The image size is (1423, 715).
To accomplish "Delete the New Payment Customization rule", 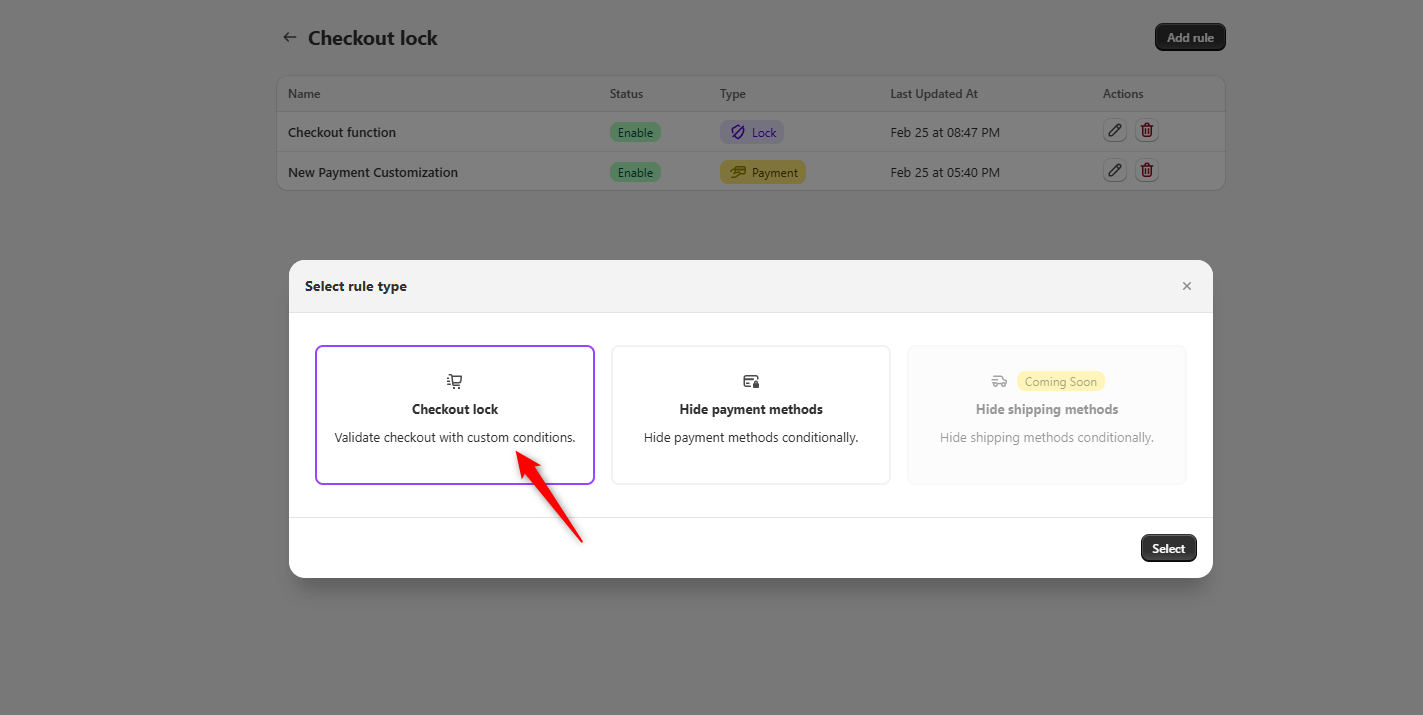I will (x=1146, y=170).
